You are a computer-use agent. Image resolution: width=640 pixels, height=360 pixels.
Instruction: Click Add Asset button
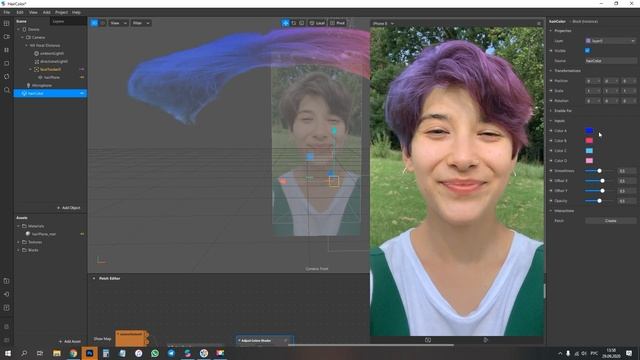tap(69, 341)
